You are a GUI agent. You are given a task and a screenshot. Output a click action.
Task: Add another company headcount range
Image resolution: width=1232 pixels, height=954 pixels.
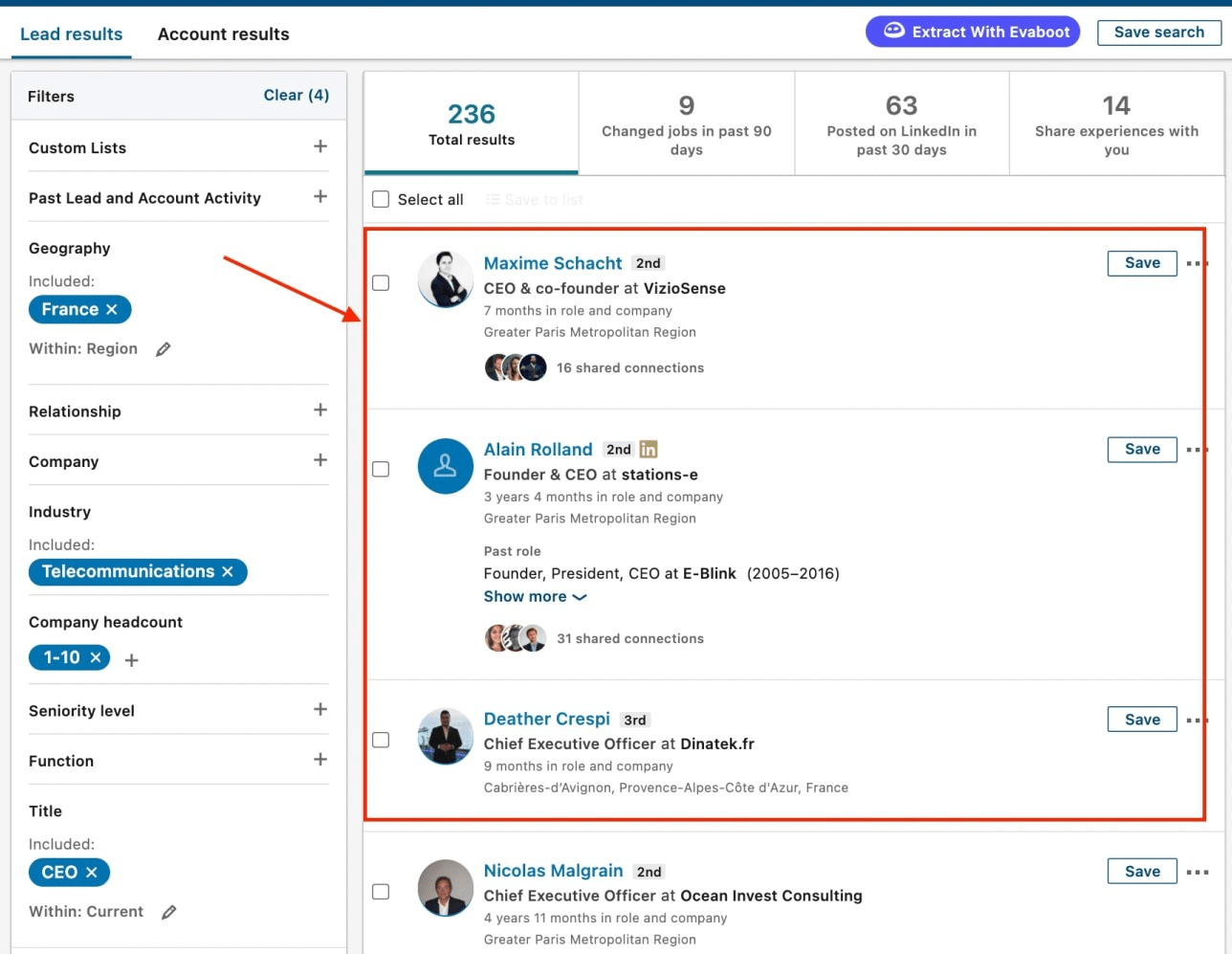(x=132, y=659)
